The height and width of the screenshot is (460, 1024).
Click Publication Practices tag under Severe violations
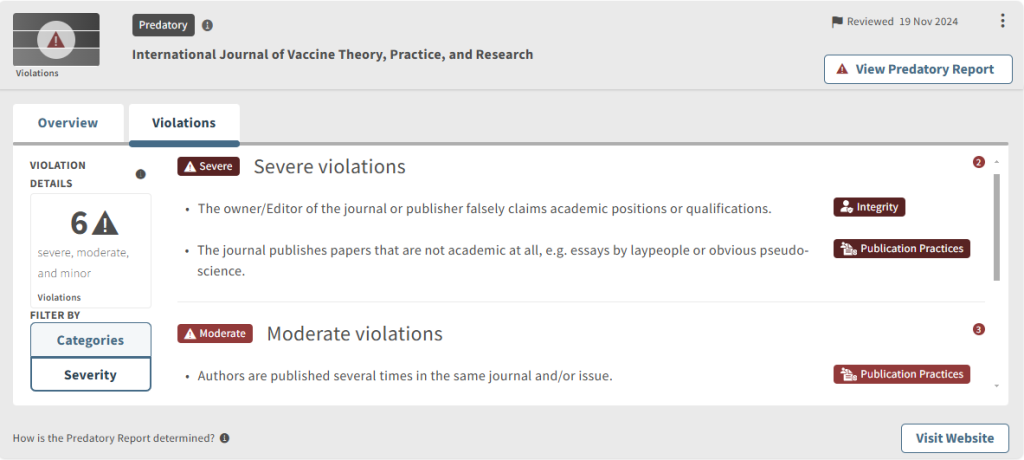tap(901, 248)
